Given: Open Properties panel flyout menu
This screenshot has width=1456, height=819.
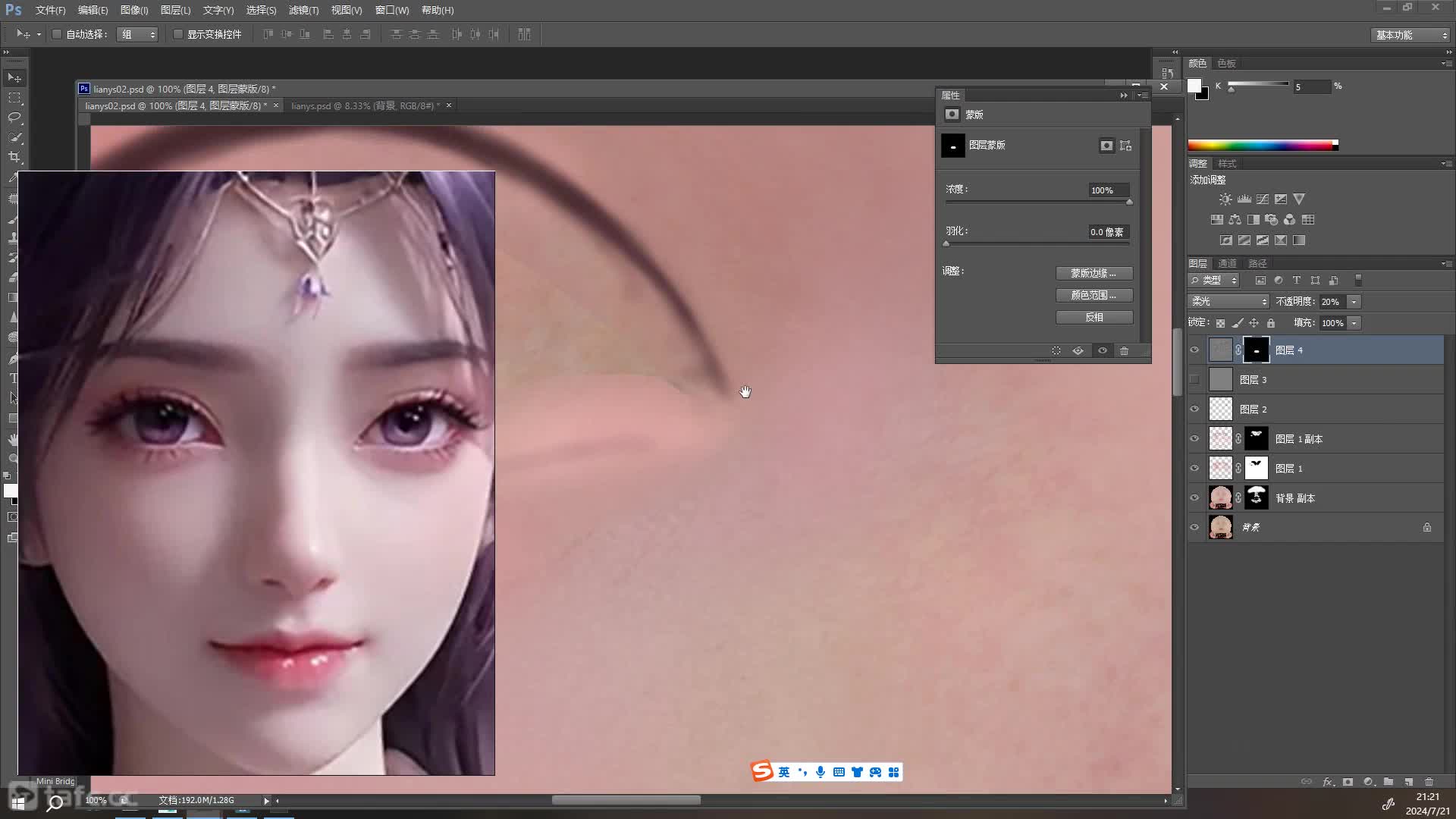Looking at the screenshot, I should tap(1143, 96).
